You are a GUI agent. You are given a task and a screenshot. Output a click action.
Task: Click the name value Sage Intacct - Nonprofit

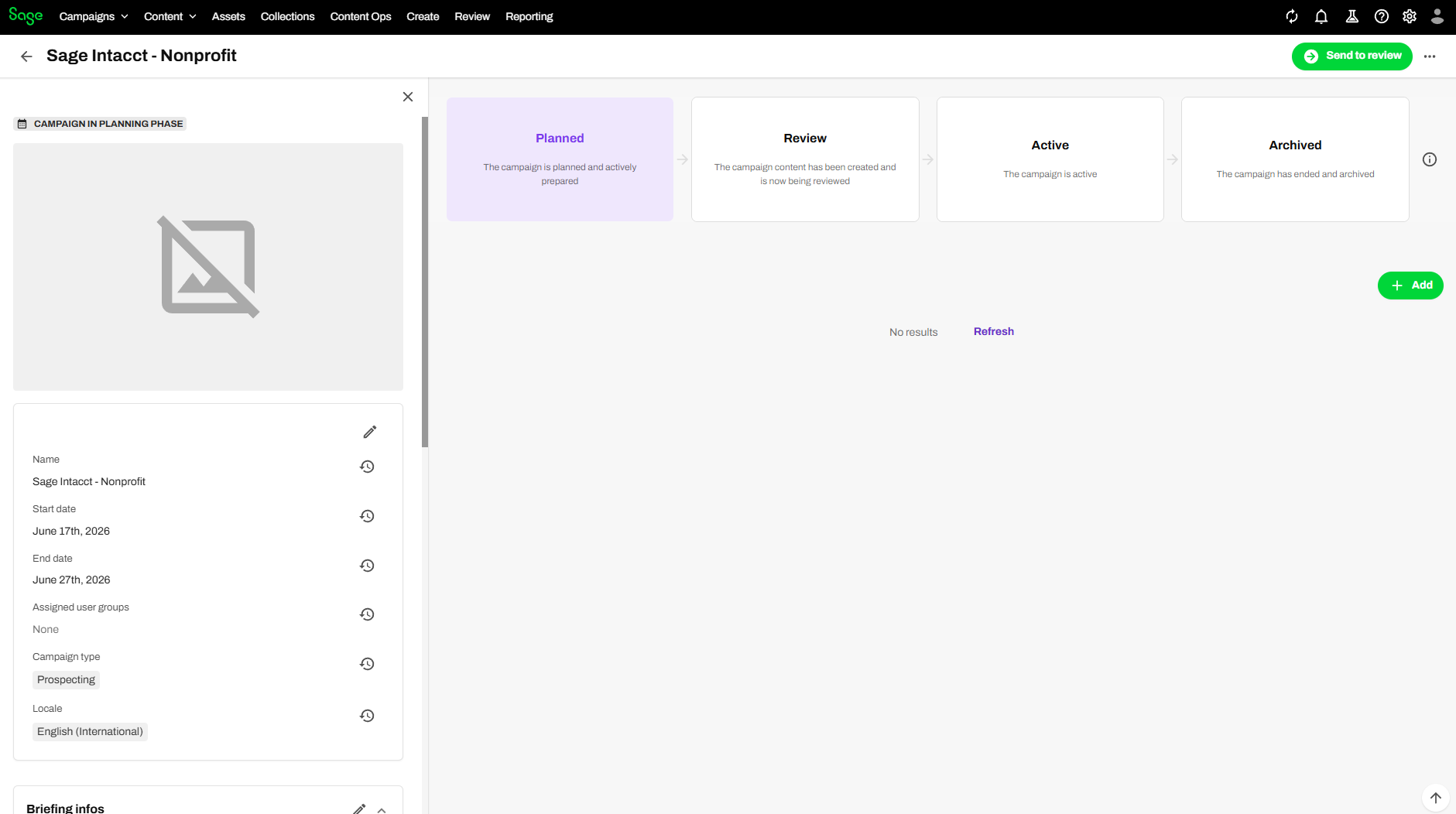89,481
